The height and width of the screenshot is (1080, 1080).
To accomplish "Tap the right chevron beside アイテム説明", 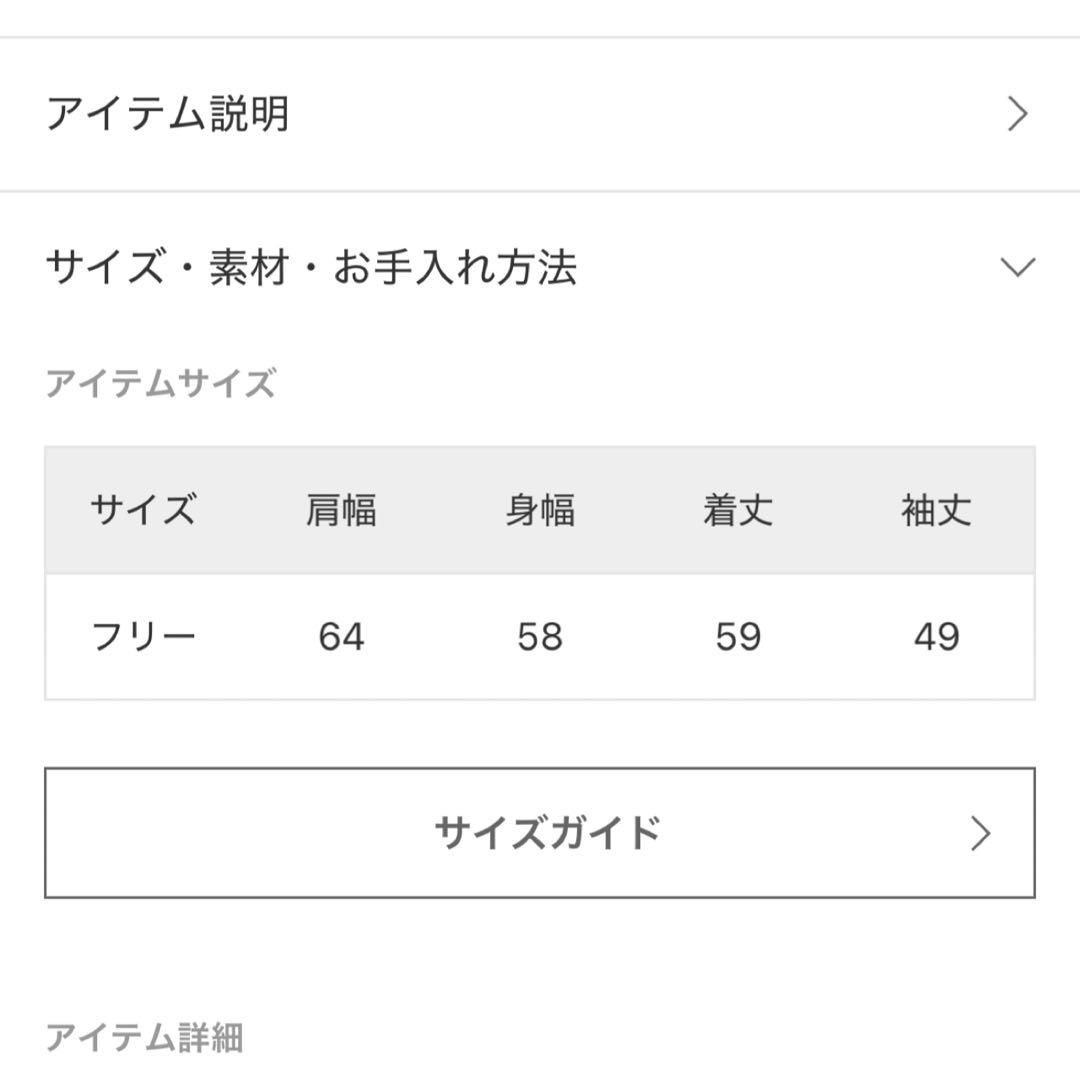I will pyautogui.click(x=1017, y=115).
